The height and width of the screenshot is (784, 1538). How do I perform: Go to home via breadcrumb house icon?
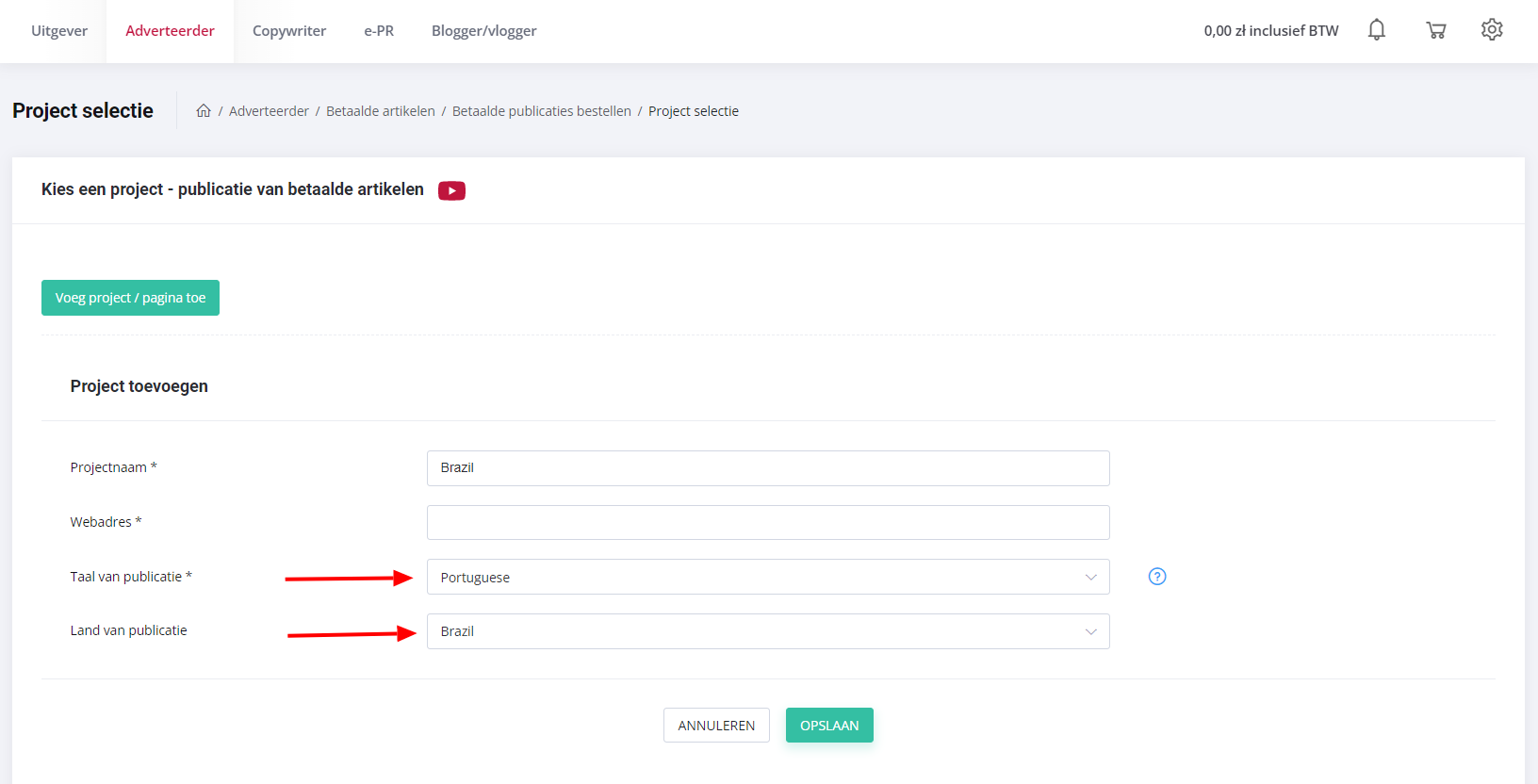tap(204, 110)
